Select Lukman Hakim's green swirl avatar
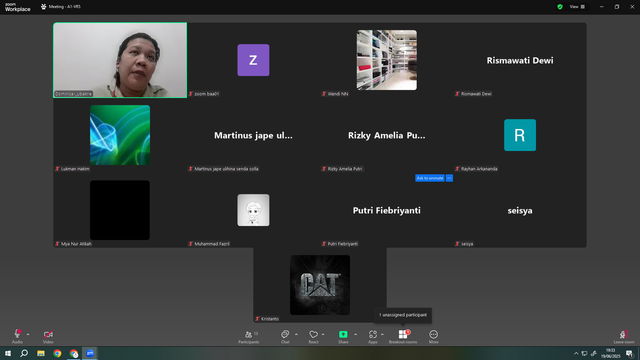 [x=120, y=135]
